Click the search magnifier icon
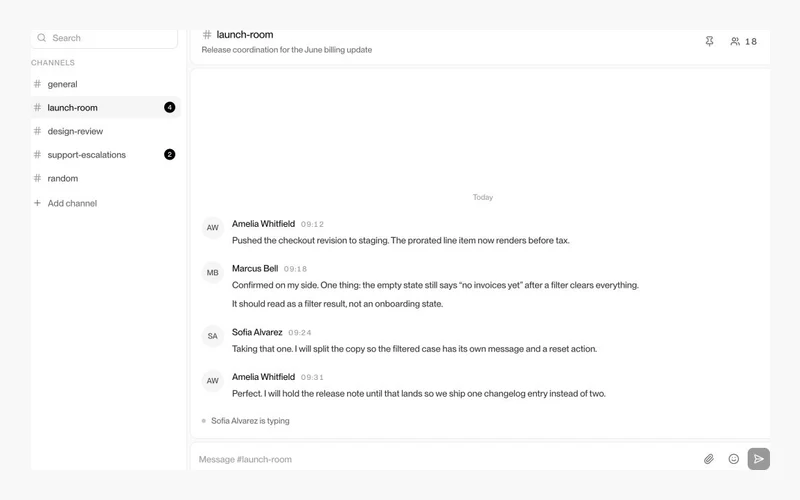 (x=42, y=38)
